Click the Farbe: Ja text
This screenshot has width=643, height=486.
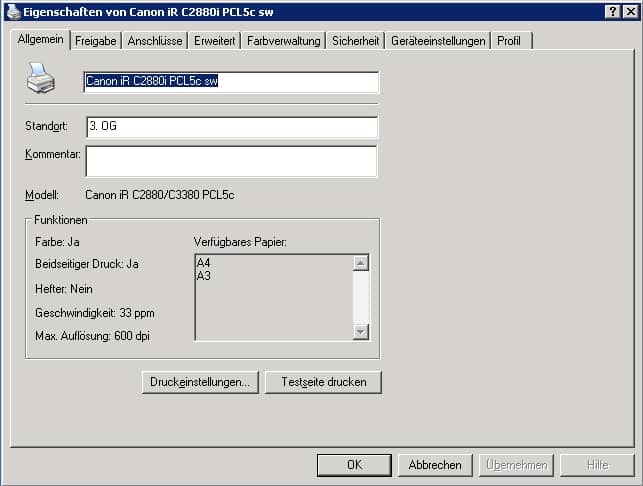pos(57,242)
